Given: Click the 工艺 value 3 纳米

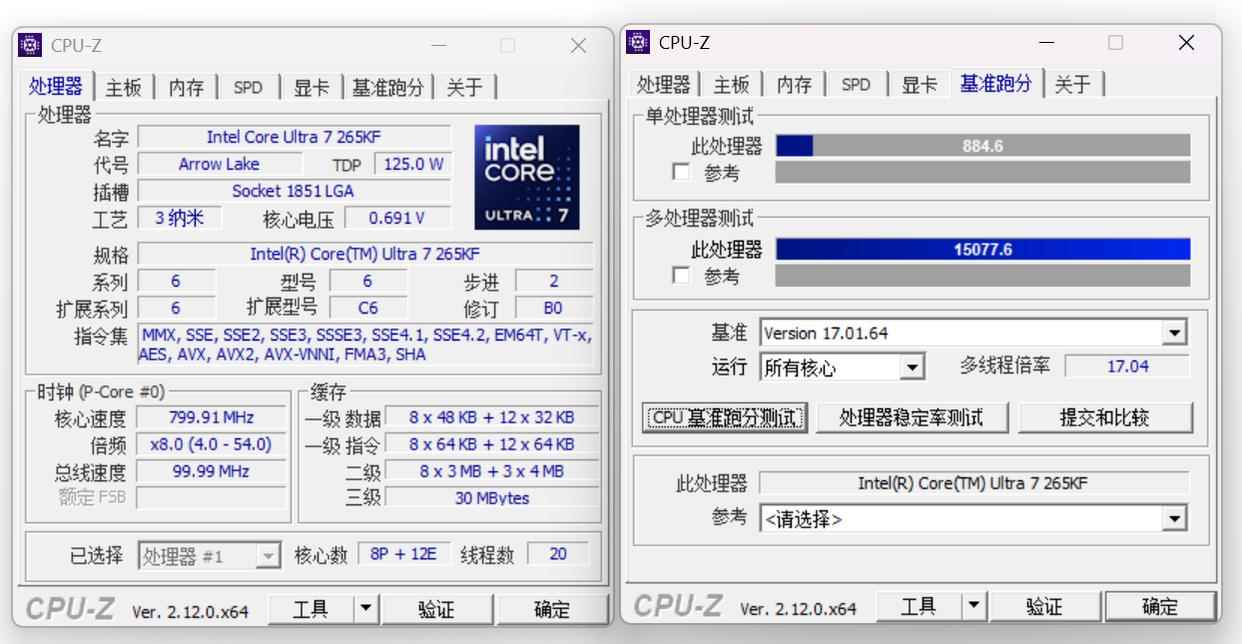Looking at the screenshot, I should (x=180, y=218).
